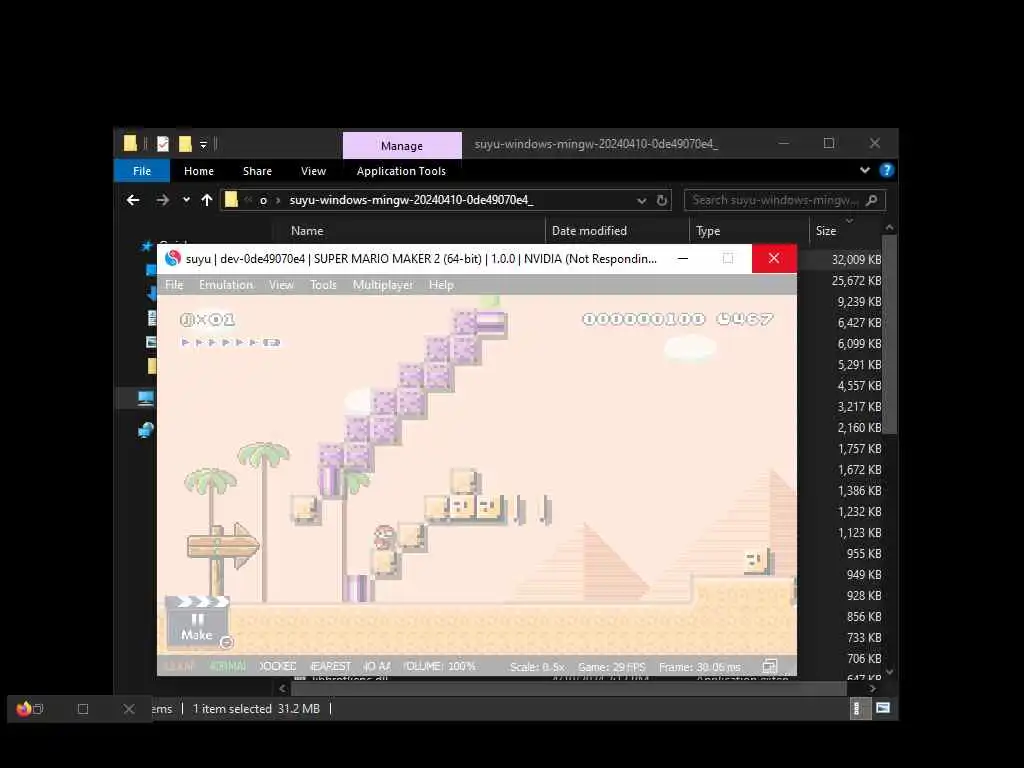Collapse the Explorer ribbon with chevron
The height and width of the screenshot is (768, 1024).
(x=865, y=170)
